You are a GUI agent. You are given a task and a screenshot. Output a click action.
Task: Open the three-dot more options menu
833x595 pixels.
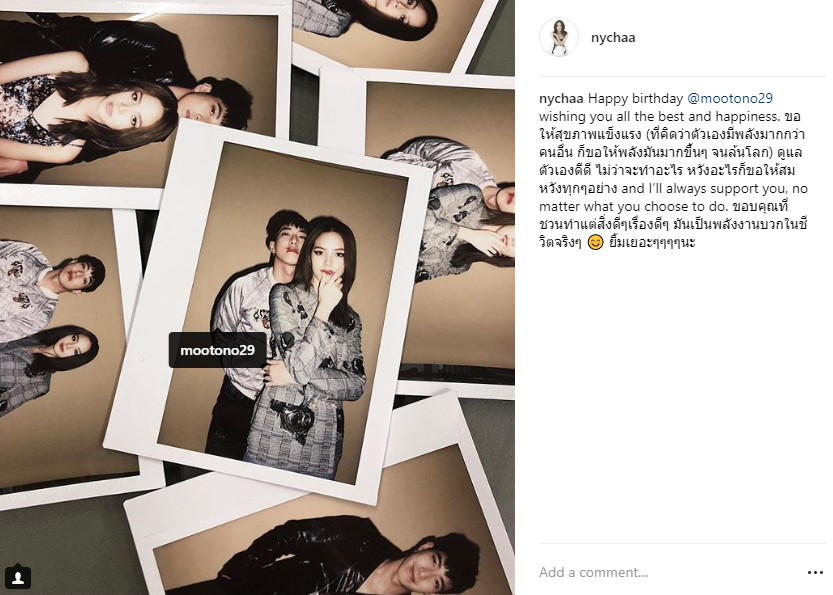coord(815,572)
